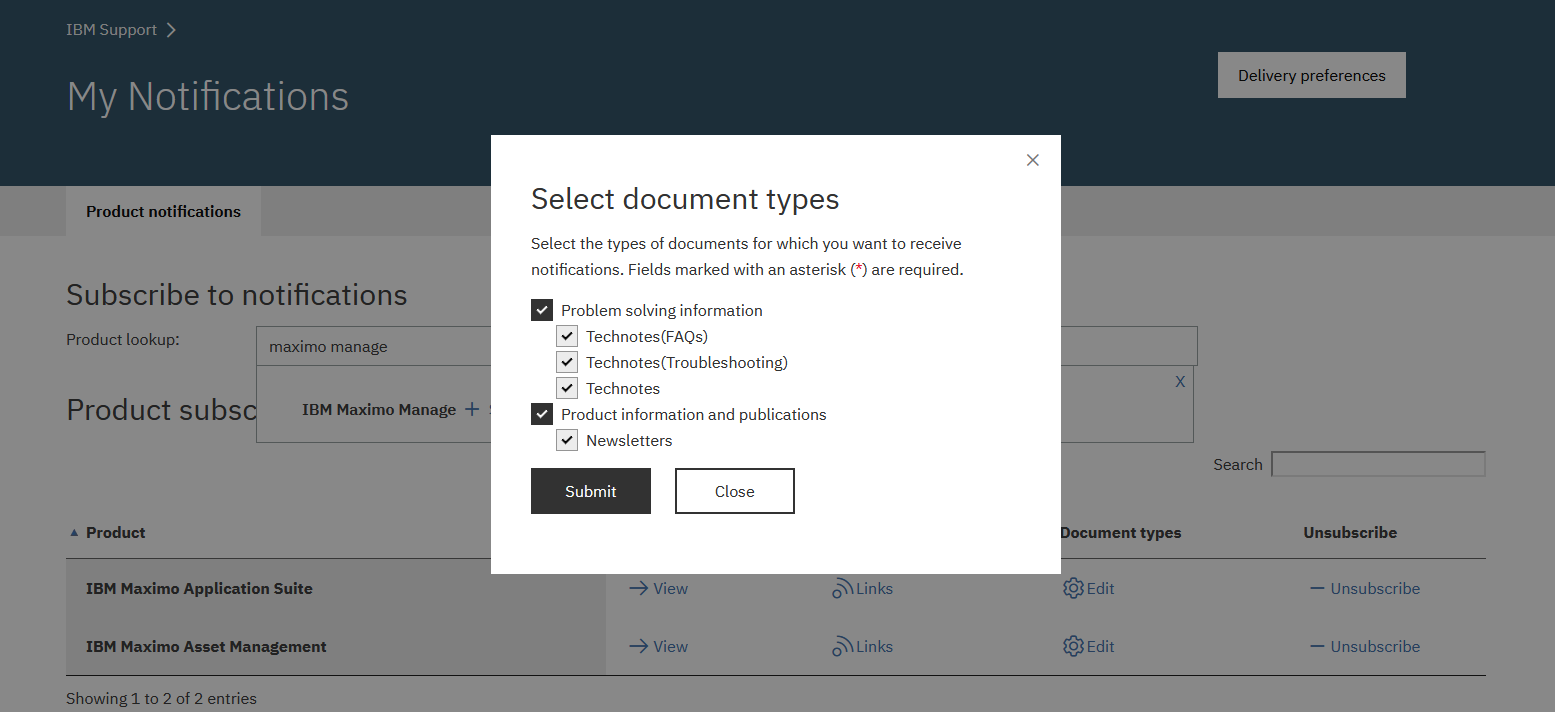Screen dimensions: 1555x712
Task: Sort by Document types column header
Action: 1120,532
